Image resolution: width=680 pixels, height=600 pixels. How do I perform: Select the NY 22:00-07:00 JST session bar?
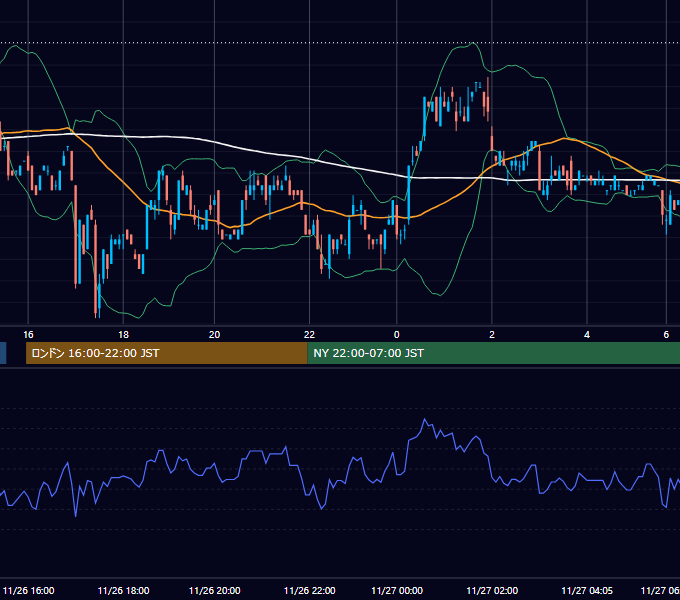494,353
